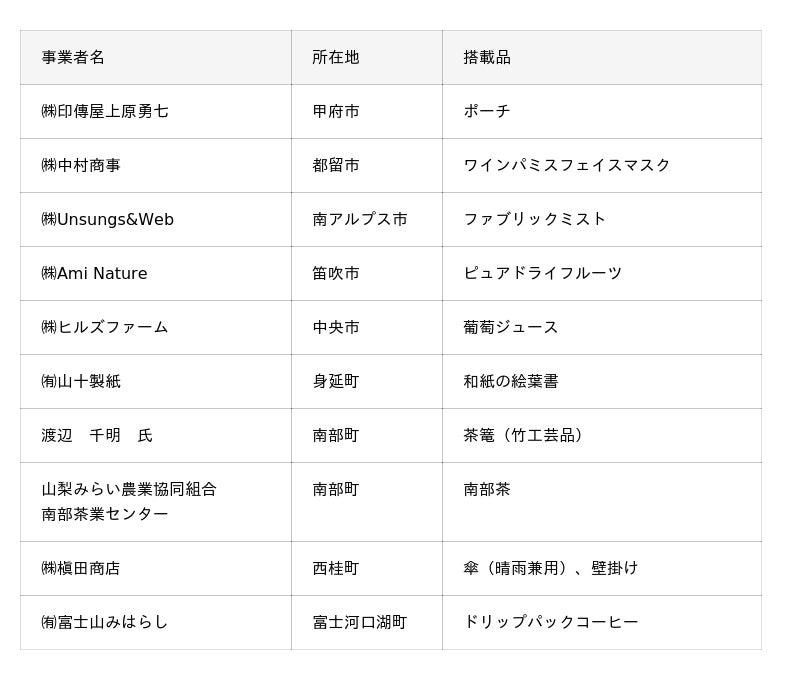Image resolution: width=800 pixels, height=680 pixels.
Task: Click the ㈲富士山みはらし cell
Action: pos(105,622)
